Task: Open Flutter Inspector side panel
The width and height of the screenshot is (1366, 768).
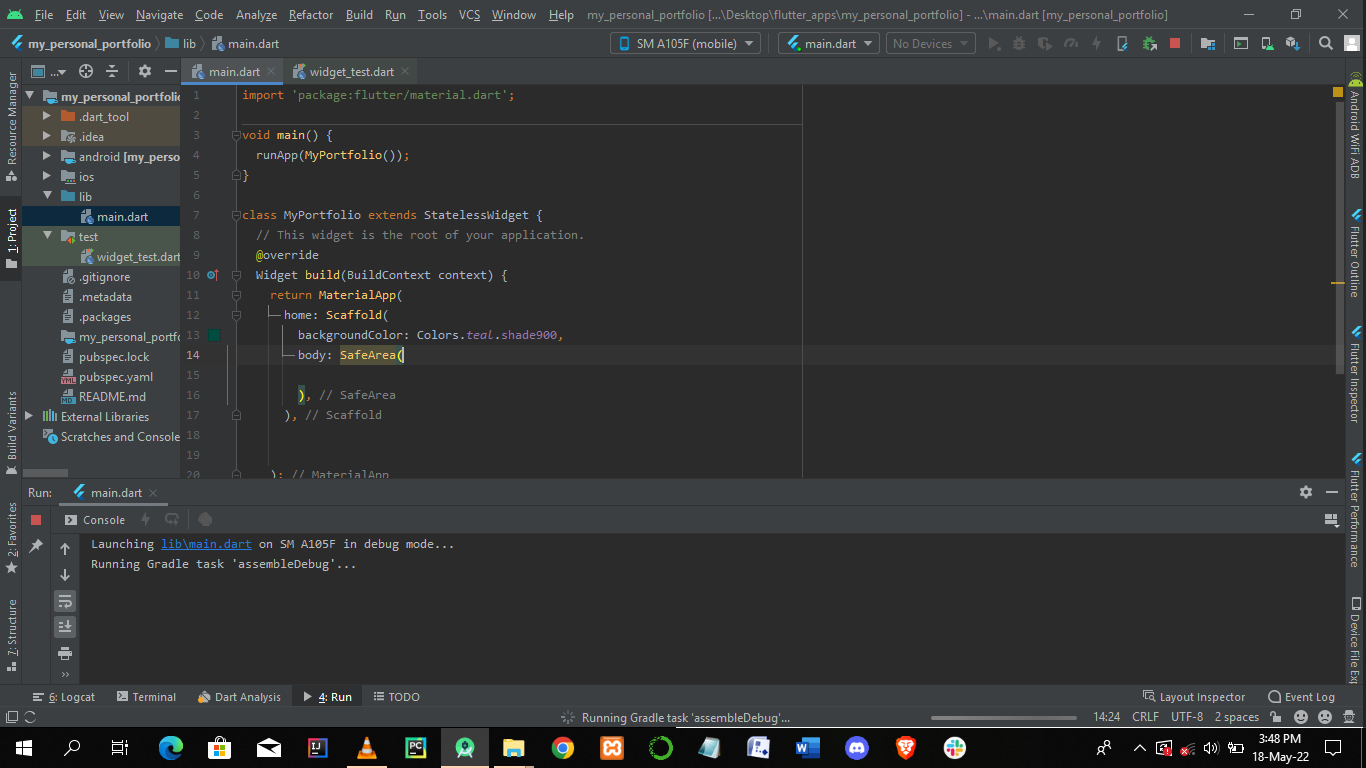Action: coord(1355,374)
